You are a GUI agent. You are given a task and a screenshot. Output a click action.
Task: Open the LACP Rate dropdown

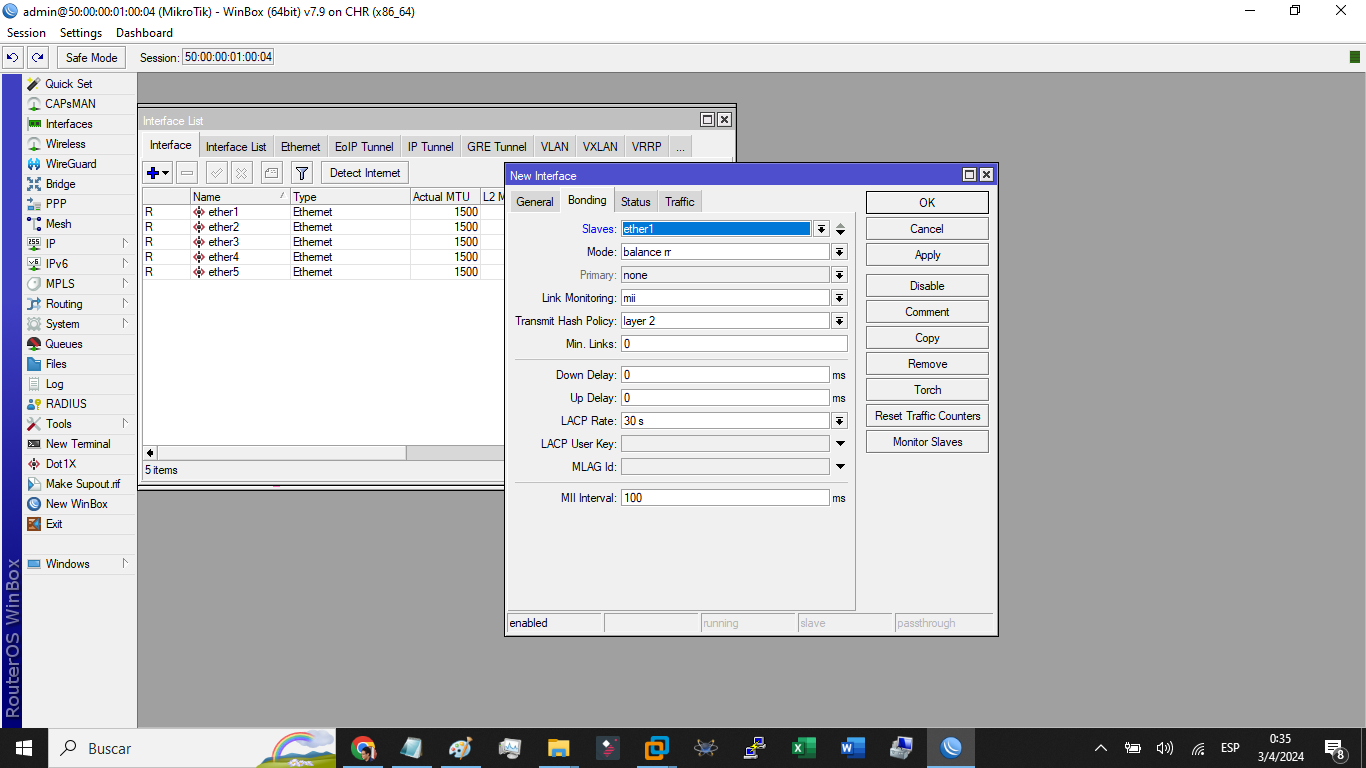pyautogui.click(x=840, y=421)
